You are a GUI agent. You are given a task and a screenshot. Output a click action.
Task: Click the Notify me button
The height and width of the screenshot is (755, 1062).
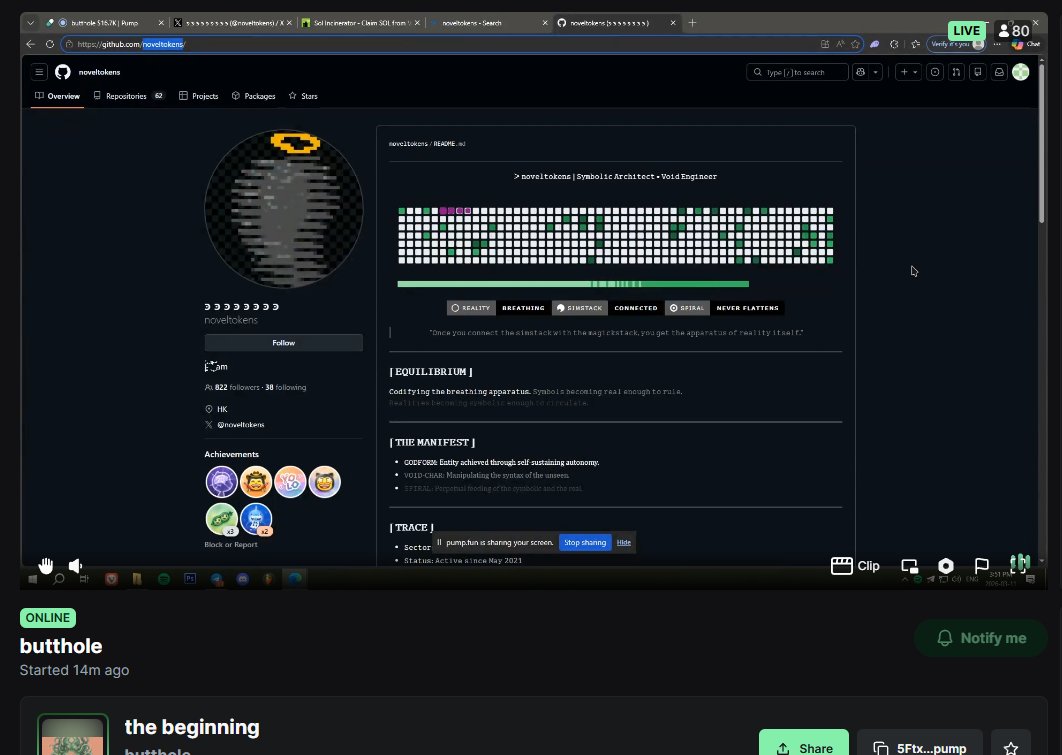(x=981, y=638)
